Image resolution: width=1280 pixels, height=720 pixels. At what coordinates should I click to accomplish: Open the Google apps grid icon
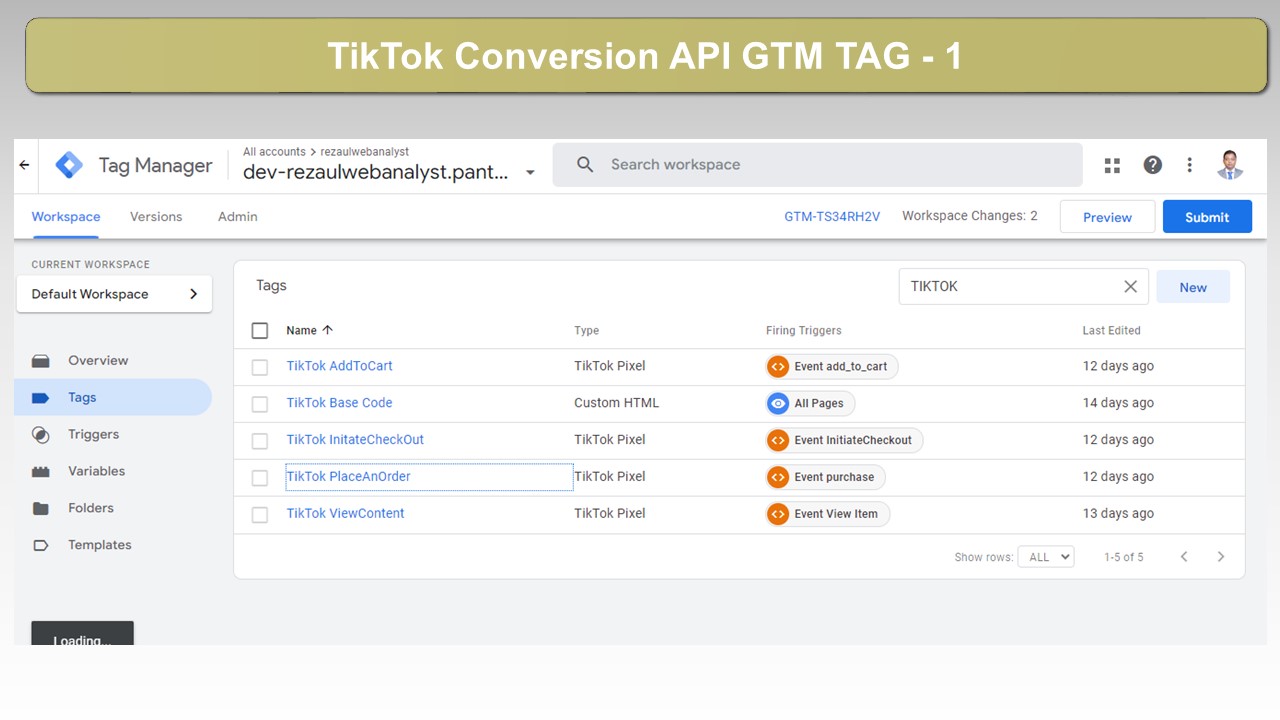[1112, 165]
